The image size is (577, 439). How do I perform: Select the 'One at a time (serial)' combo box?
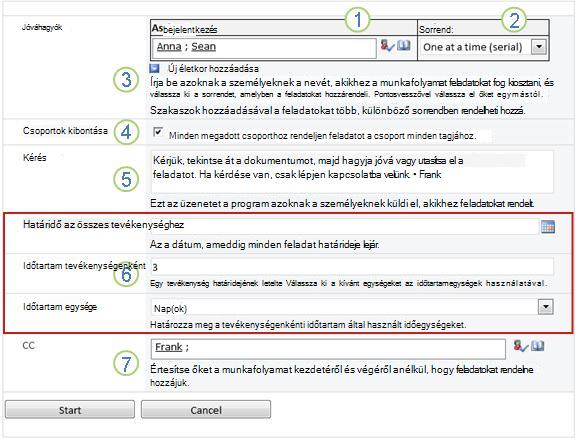[483, 47]
